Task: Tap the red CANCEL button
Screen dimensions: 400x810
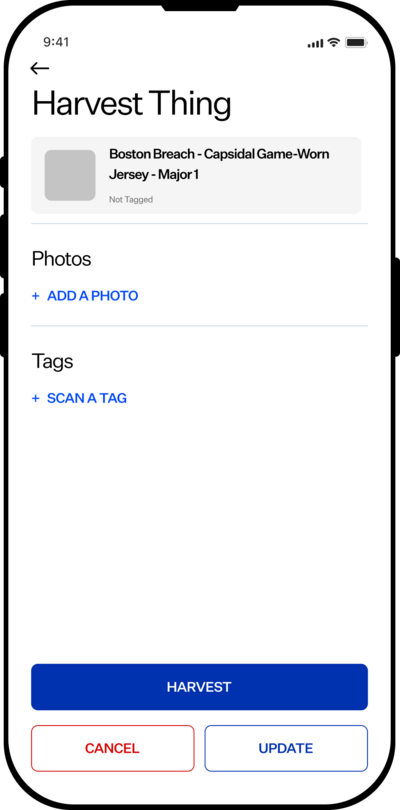Action: click(x=113, y=749)
